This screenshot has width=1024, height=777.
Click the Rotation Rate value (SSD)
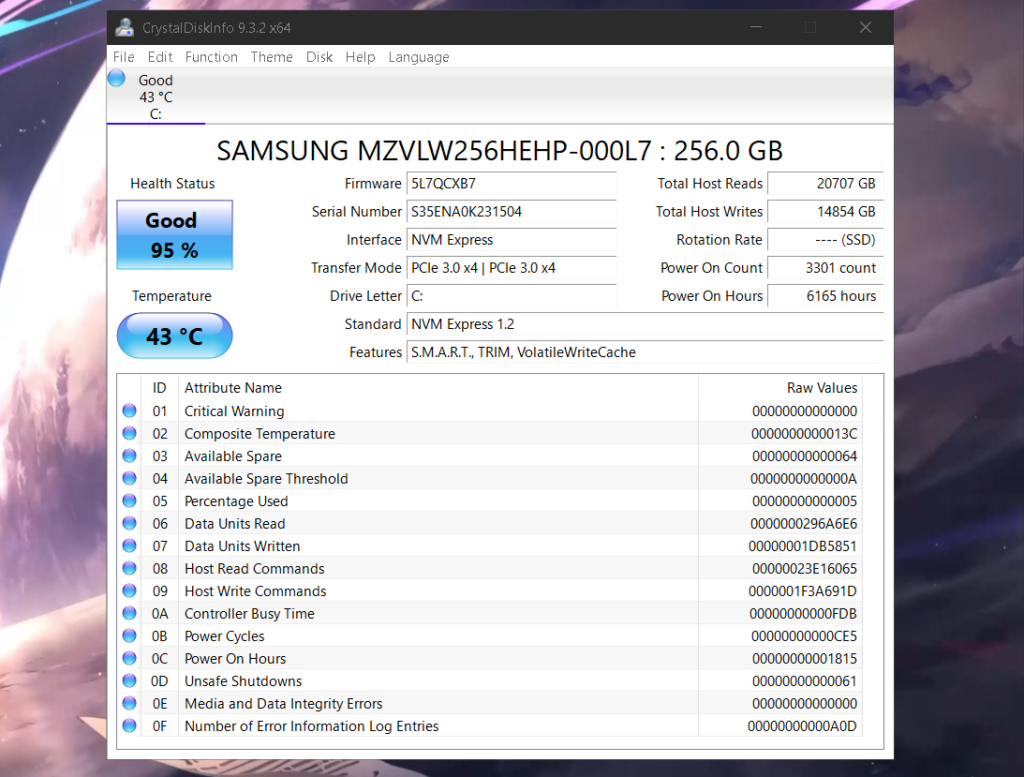pyautogui.click(x=825, y=240)
